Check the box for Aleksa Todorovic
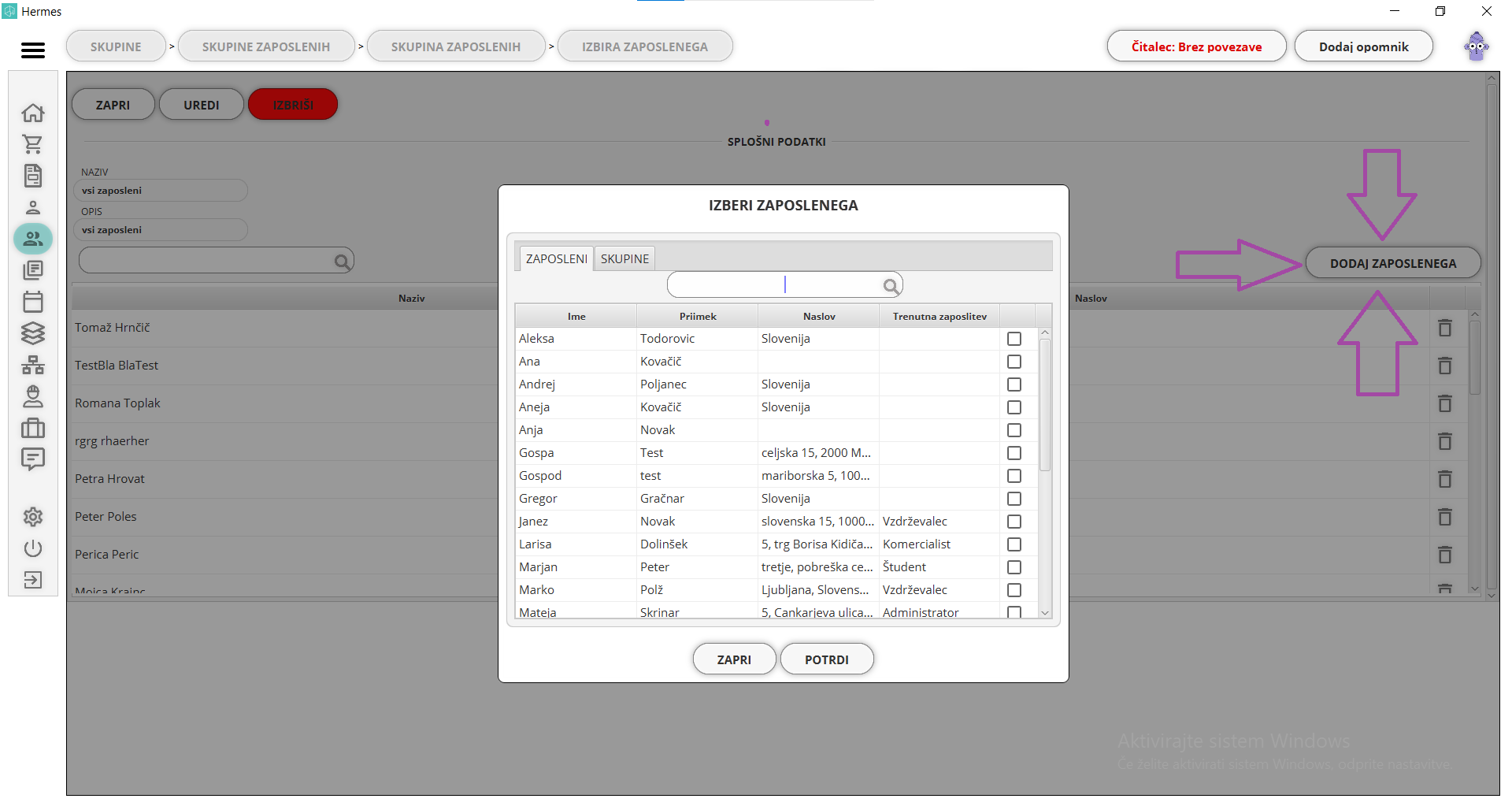Screen dimensions: 1512x806 click(1014, 339)
